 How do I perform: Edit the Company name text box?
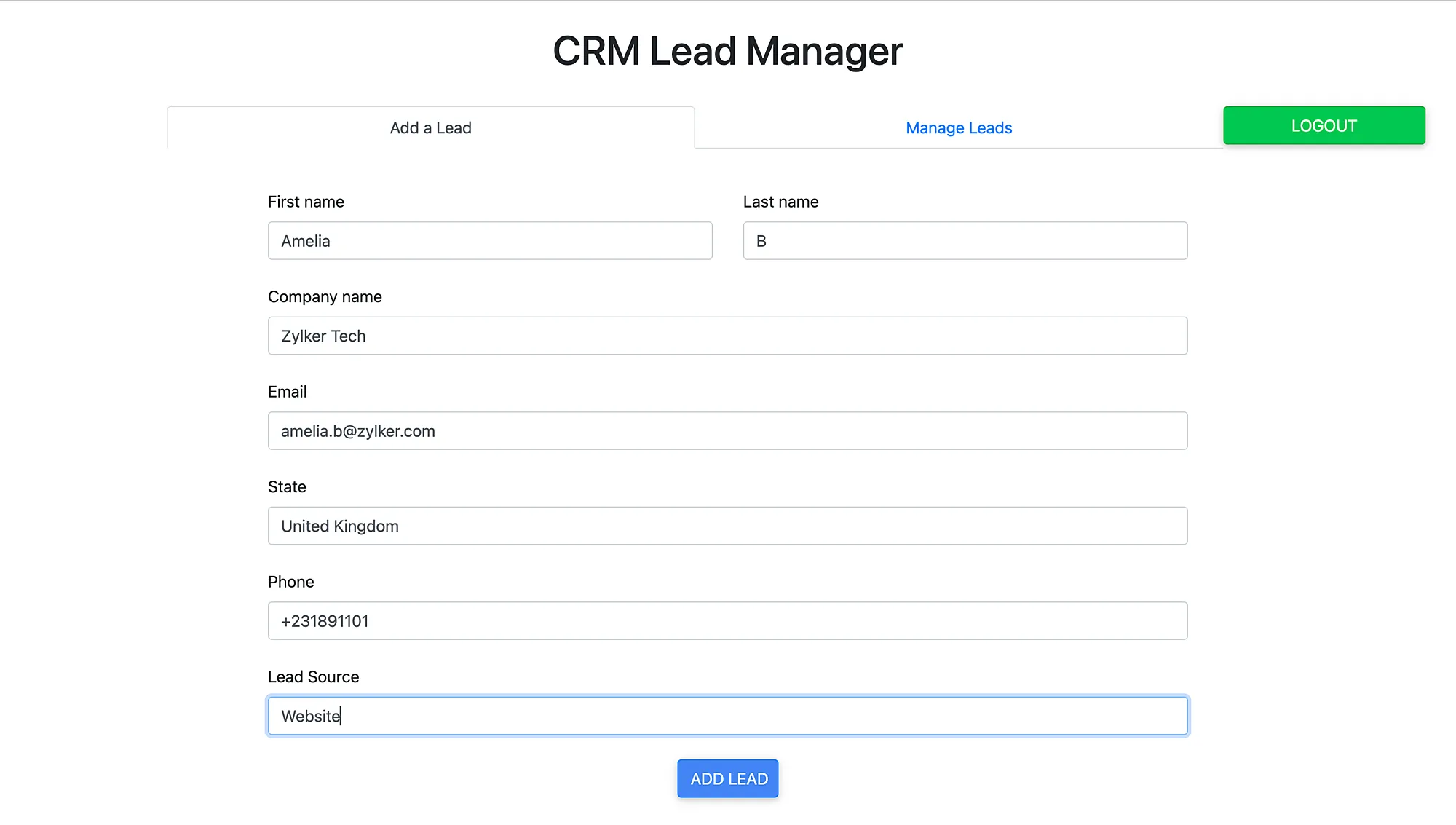[727, 336]
